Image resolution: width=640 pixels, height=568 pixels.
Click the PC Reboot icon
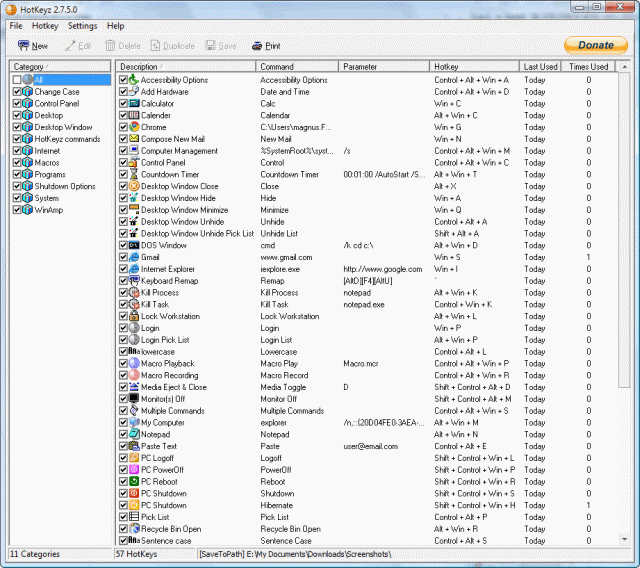[x=134, y=481]
